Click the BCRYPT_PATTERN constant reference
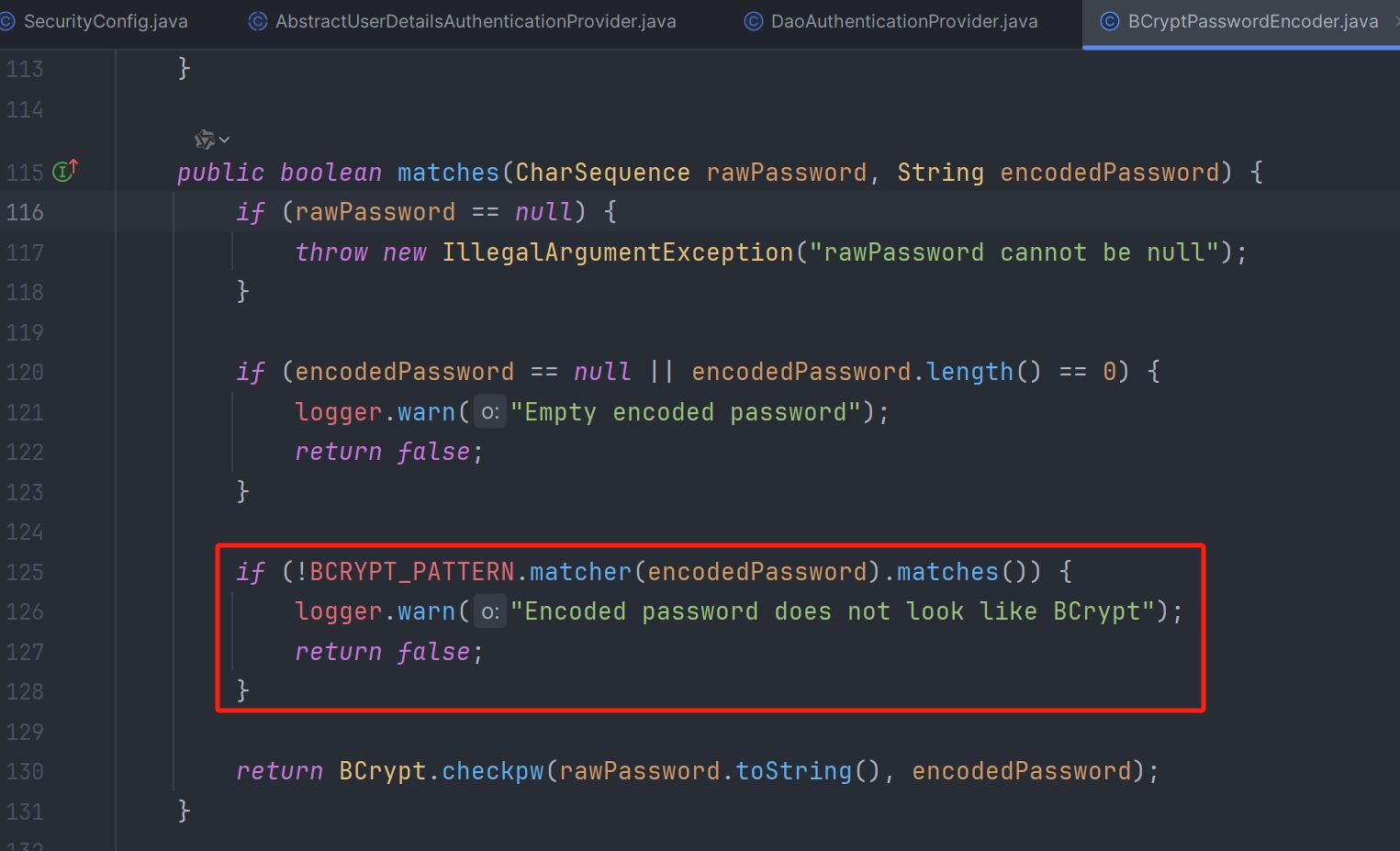The height and width of the screenshot is (851, 1400). (x=411, y=572)
